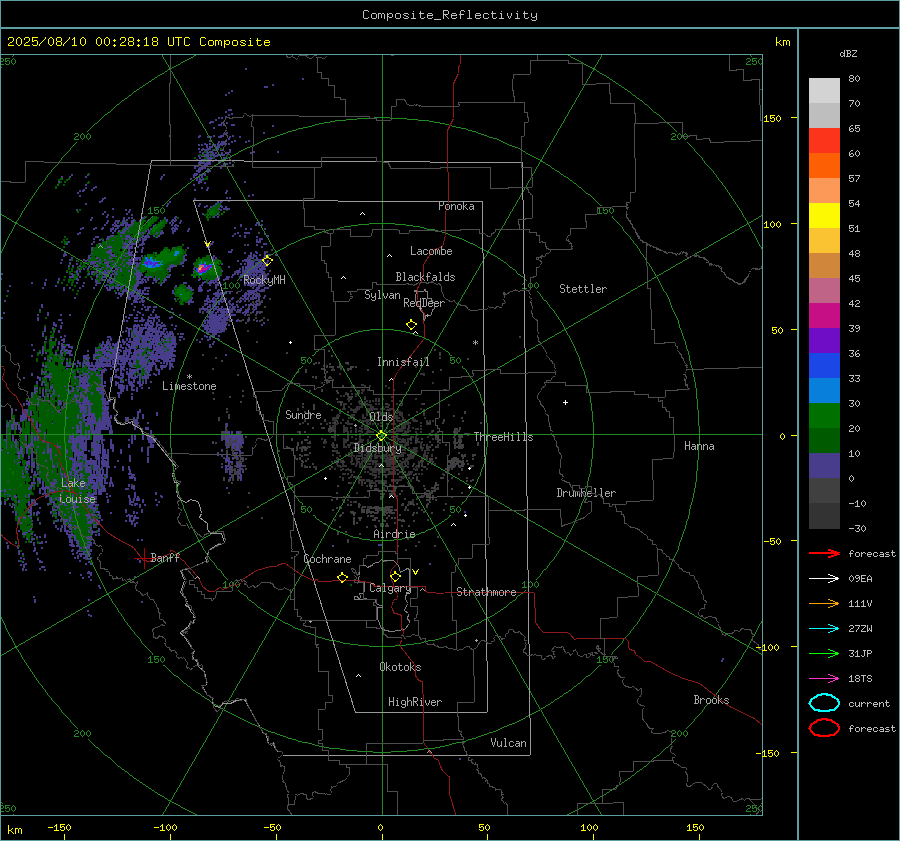Viewport: 900px width, 841px height.
Task: Click the yellow diamond marker at Calgary
Action: point(395,576)
